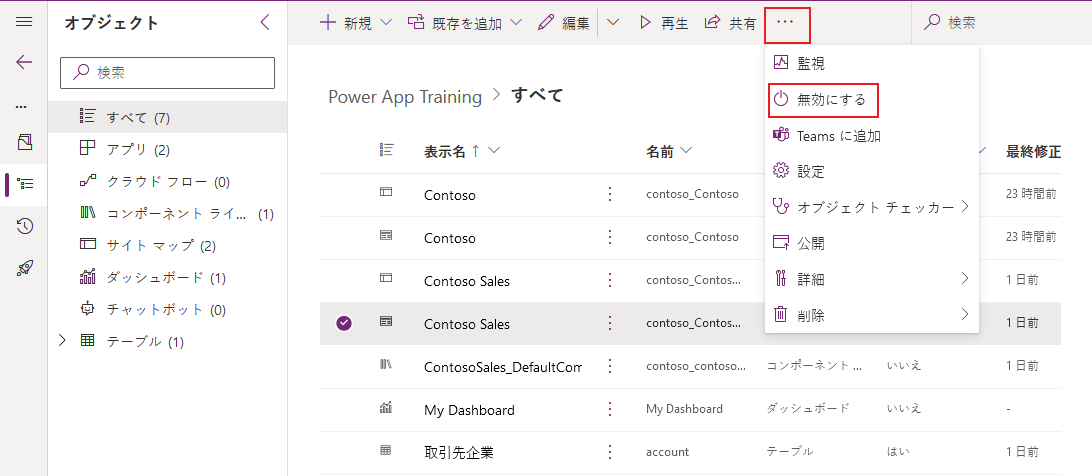Viewport: 1092px width, 476px height.
Task: Uncheck the selected Contoso Sales row checkmark
Action: [x=343, y=323]
